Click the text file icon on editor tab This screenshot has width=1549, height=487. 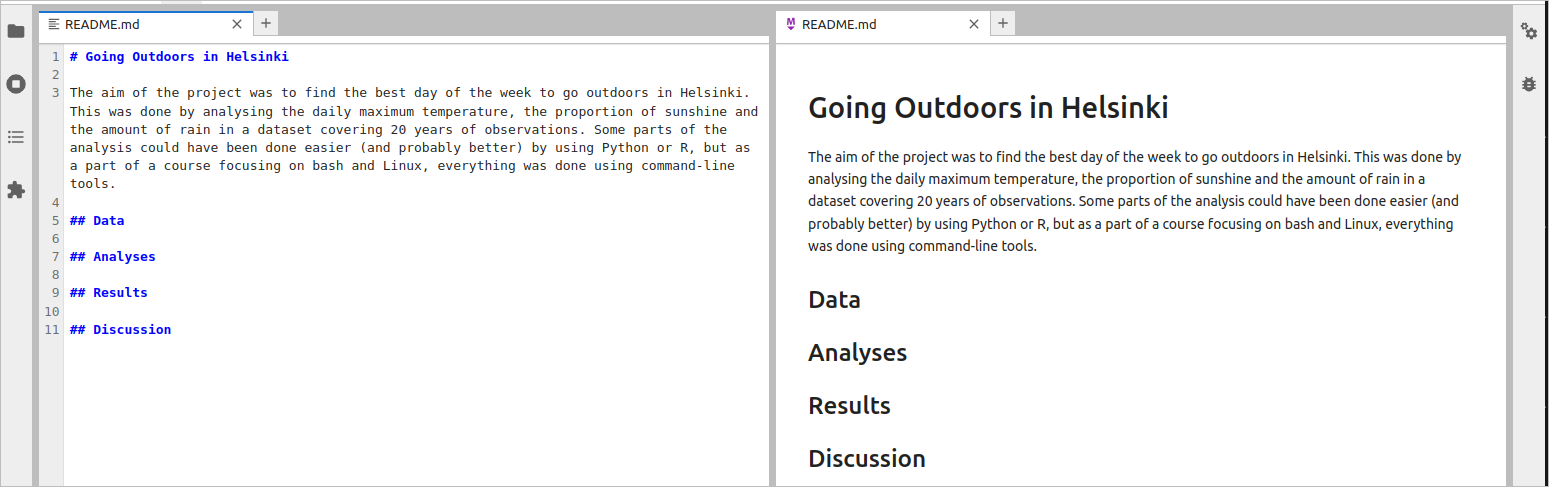[54, 24]
